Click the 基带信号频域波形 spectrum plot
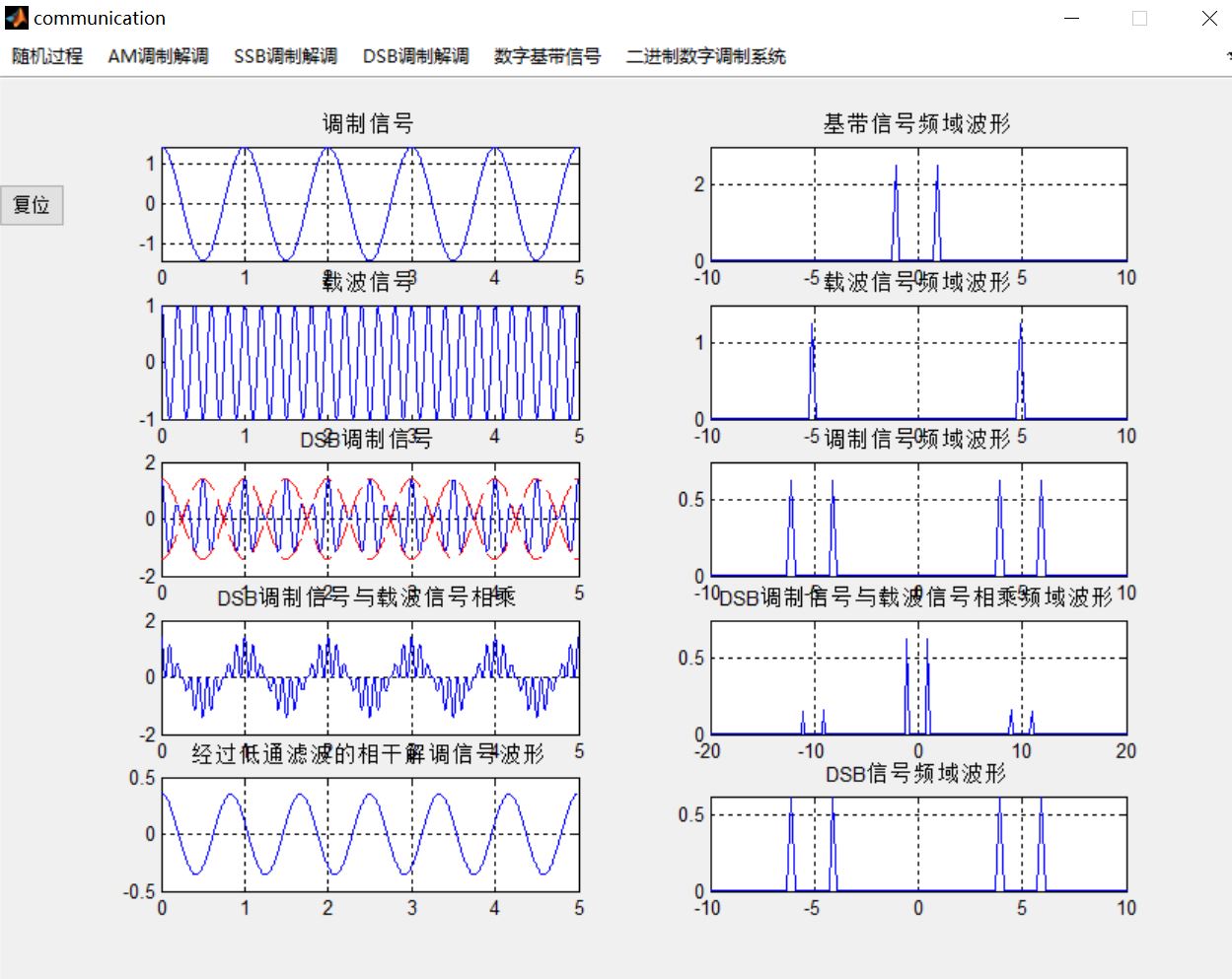This screenshot has height=979, width=1232. [x=918, y=204]
